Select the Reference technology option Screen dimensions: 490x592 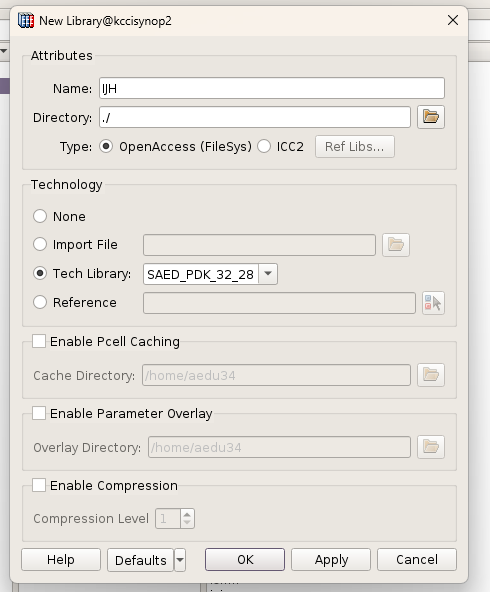point(40,302)
